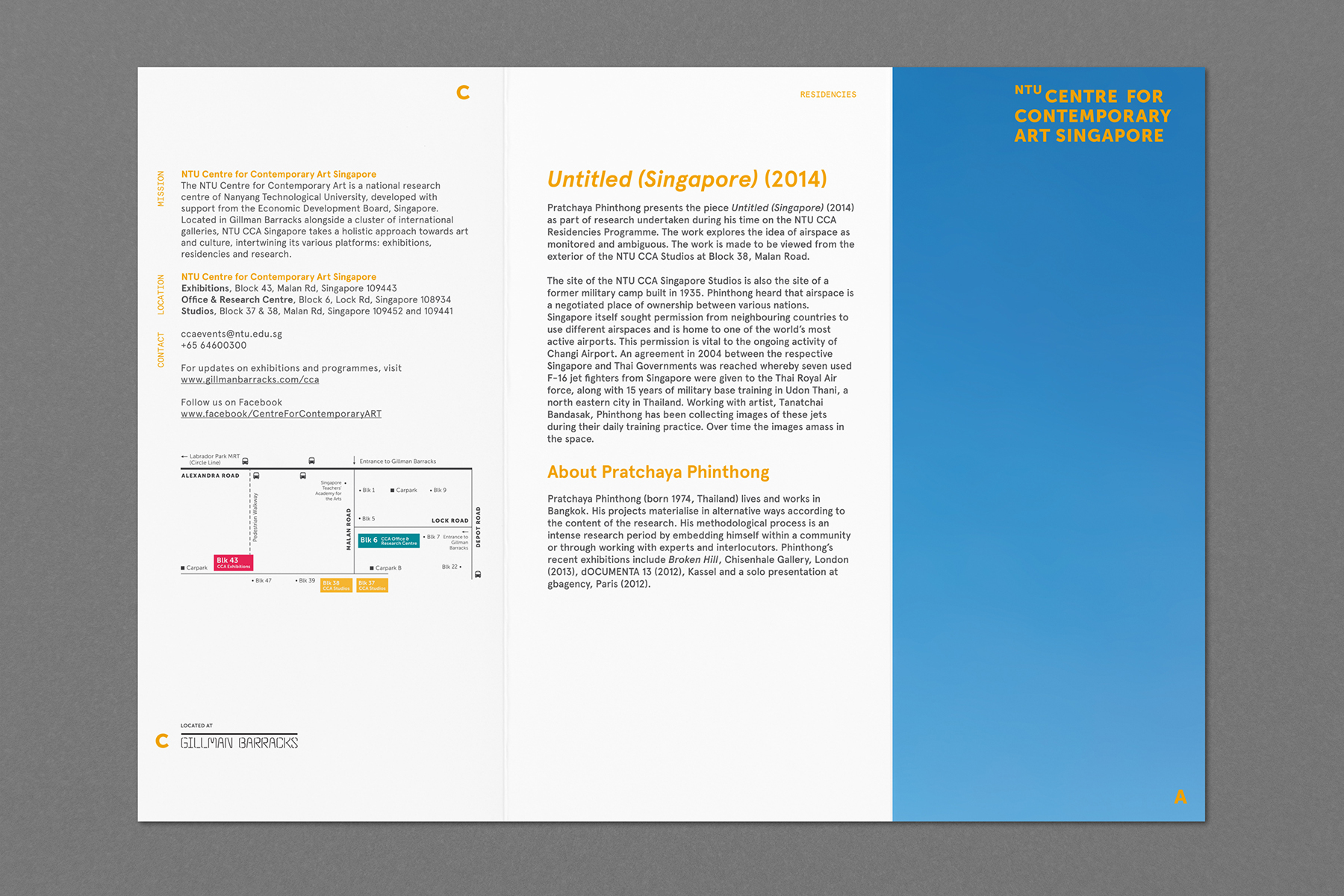Click the NTU Centre for Contemporary Art Singapore cover title
Screen dimensions: 1344x896
click(x=1092, y=114)
